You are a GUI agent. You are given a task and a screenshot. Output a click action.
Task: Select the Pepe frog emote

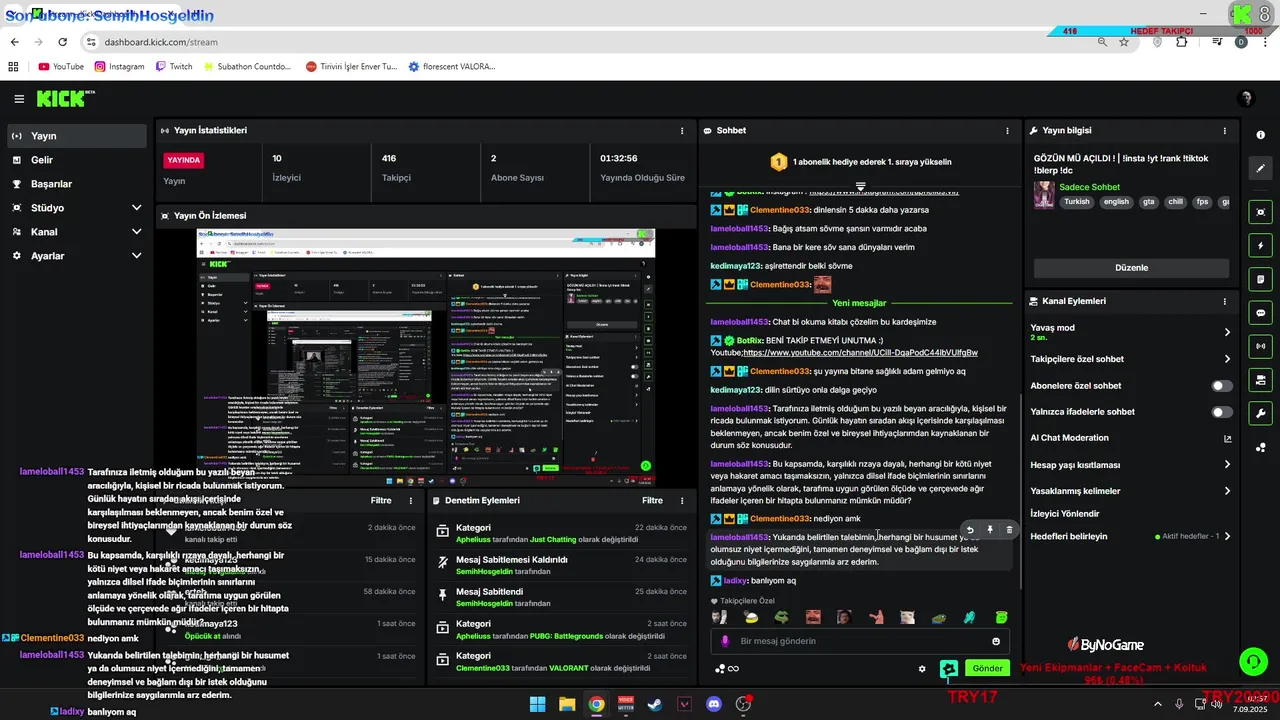(782, 618)
